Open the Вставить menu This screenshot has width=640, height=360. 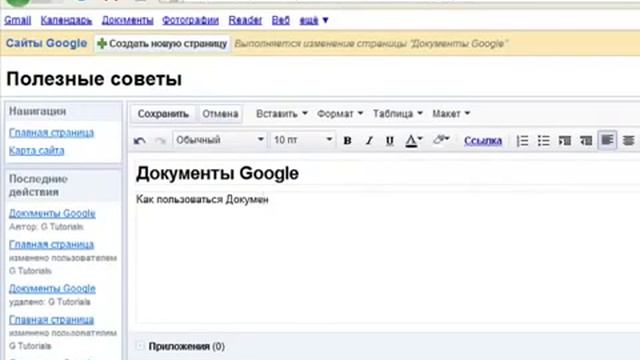coord(282,113)
